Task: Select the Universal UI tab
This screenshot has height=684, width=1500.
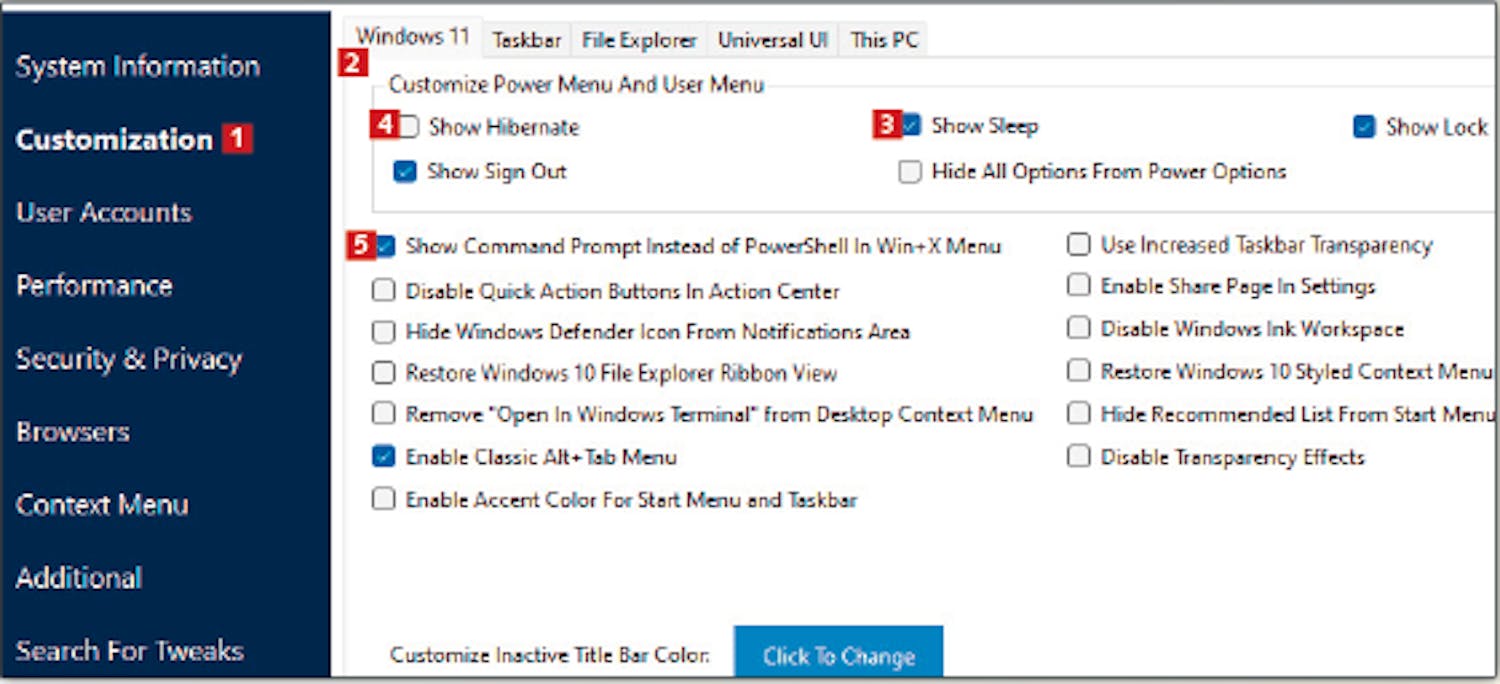Action: click(x=773, y=40)
